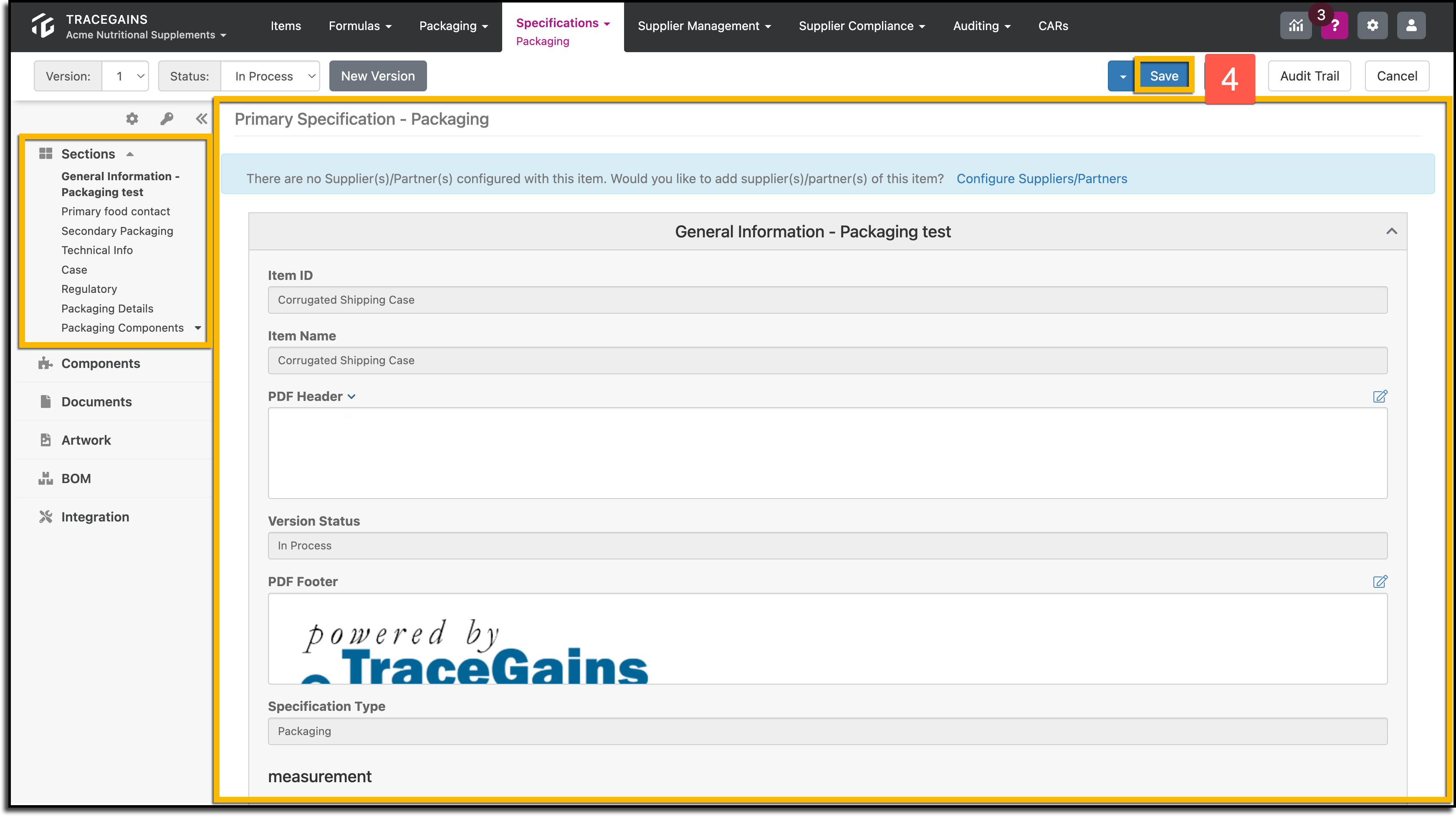Follow the Configure Suppliers/Partners link
The height and width of the screenshot is (816, 1456).
coord(1041,179)
